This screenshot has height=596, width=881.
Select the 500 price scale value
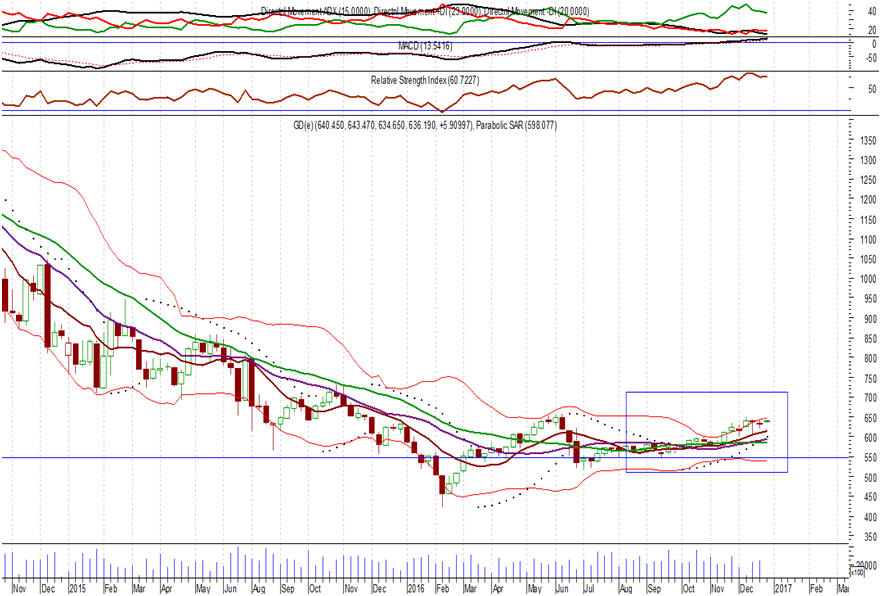(870, 477)
